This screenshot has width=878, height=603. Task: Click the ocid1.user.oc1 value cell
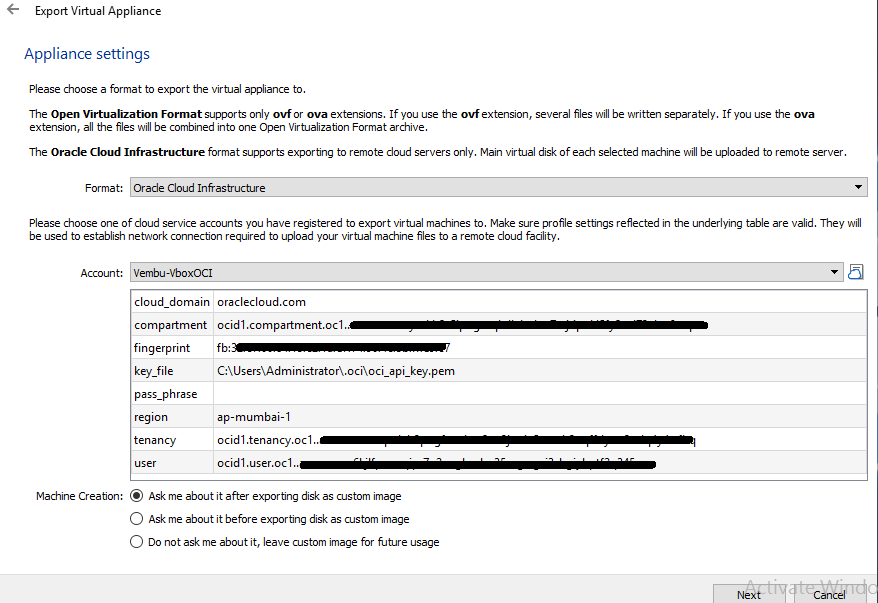coord(540,462)
